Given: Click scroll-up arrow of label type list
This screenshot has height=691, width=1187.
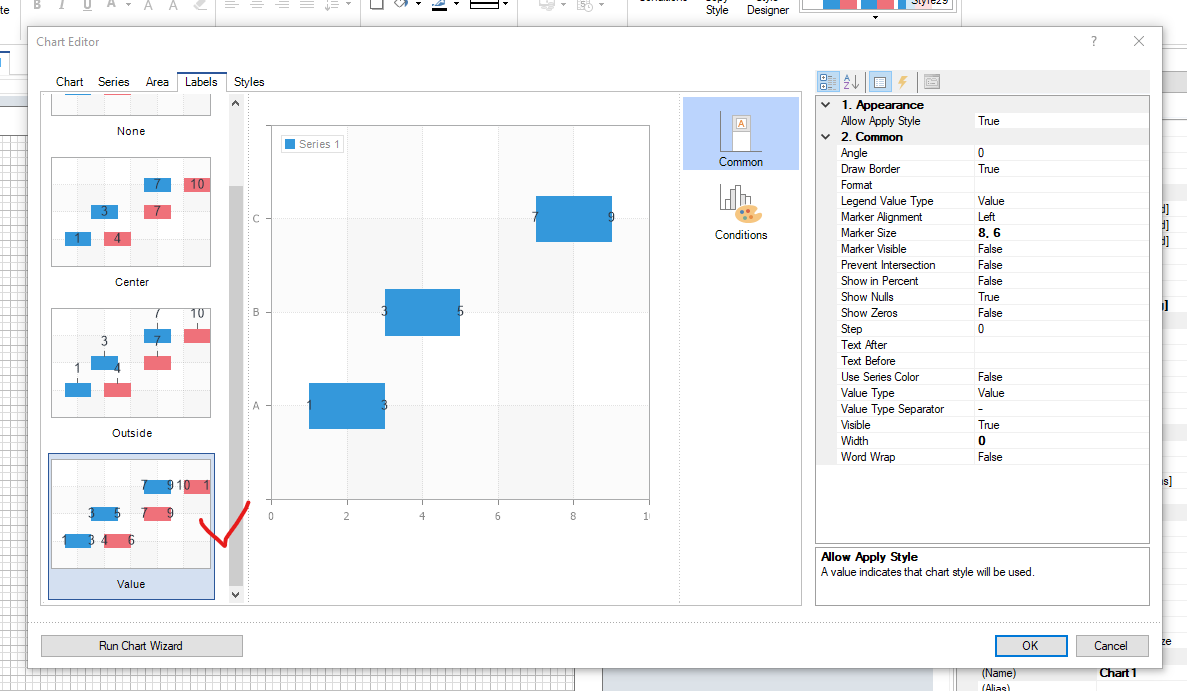Looking at the screenshot, I should coord(235,104).
